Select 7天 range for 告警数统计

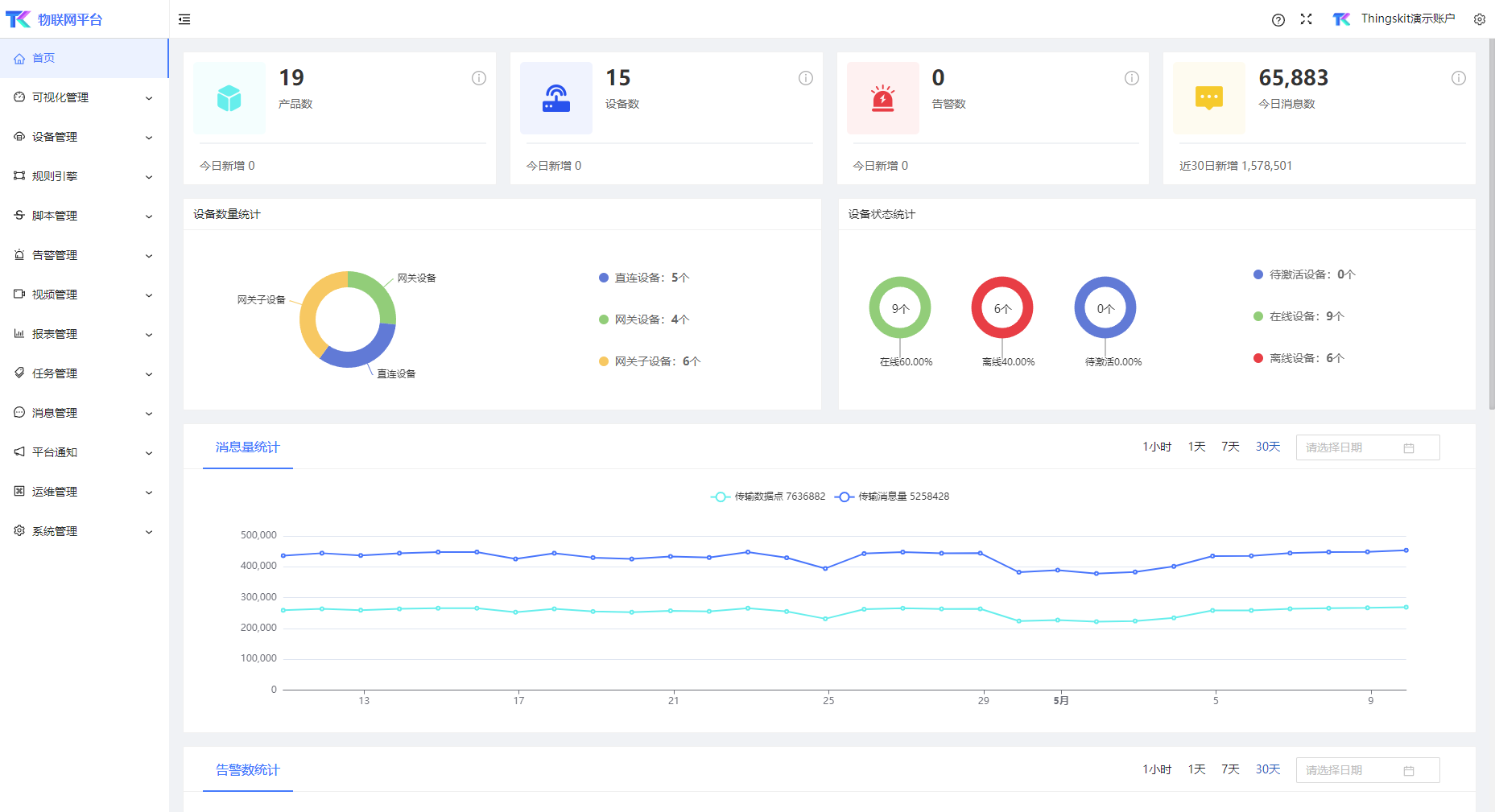tap(1230, 769)
